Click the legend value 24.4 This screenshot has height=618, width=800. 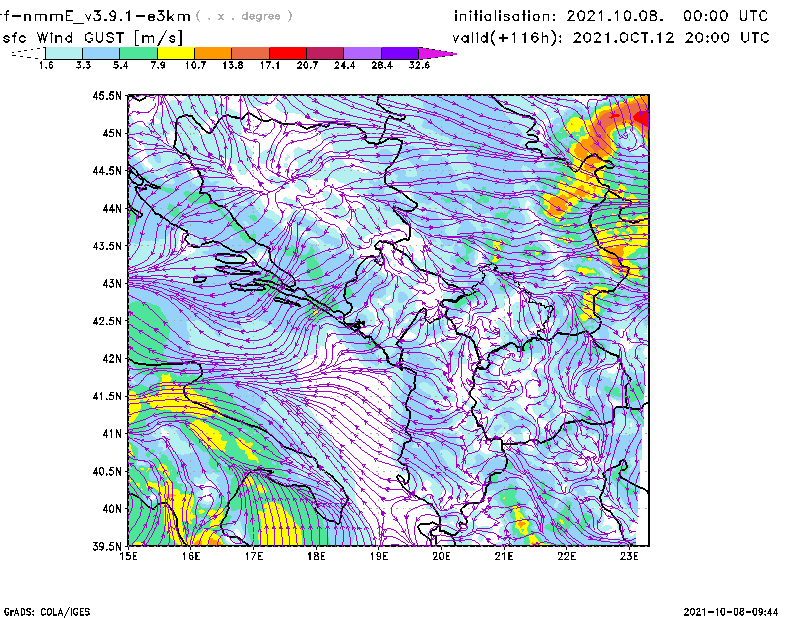point(344,65)
